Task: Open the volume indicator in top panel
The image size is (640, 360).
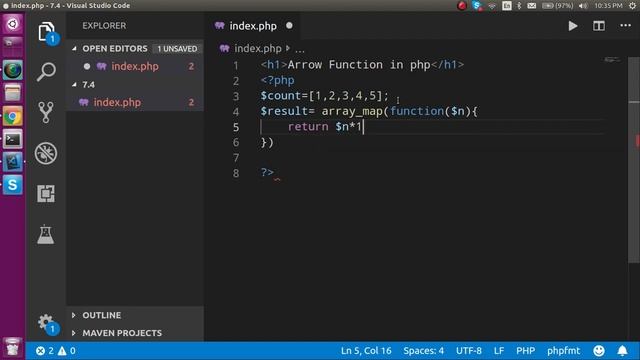Action: pos(583,6)
